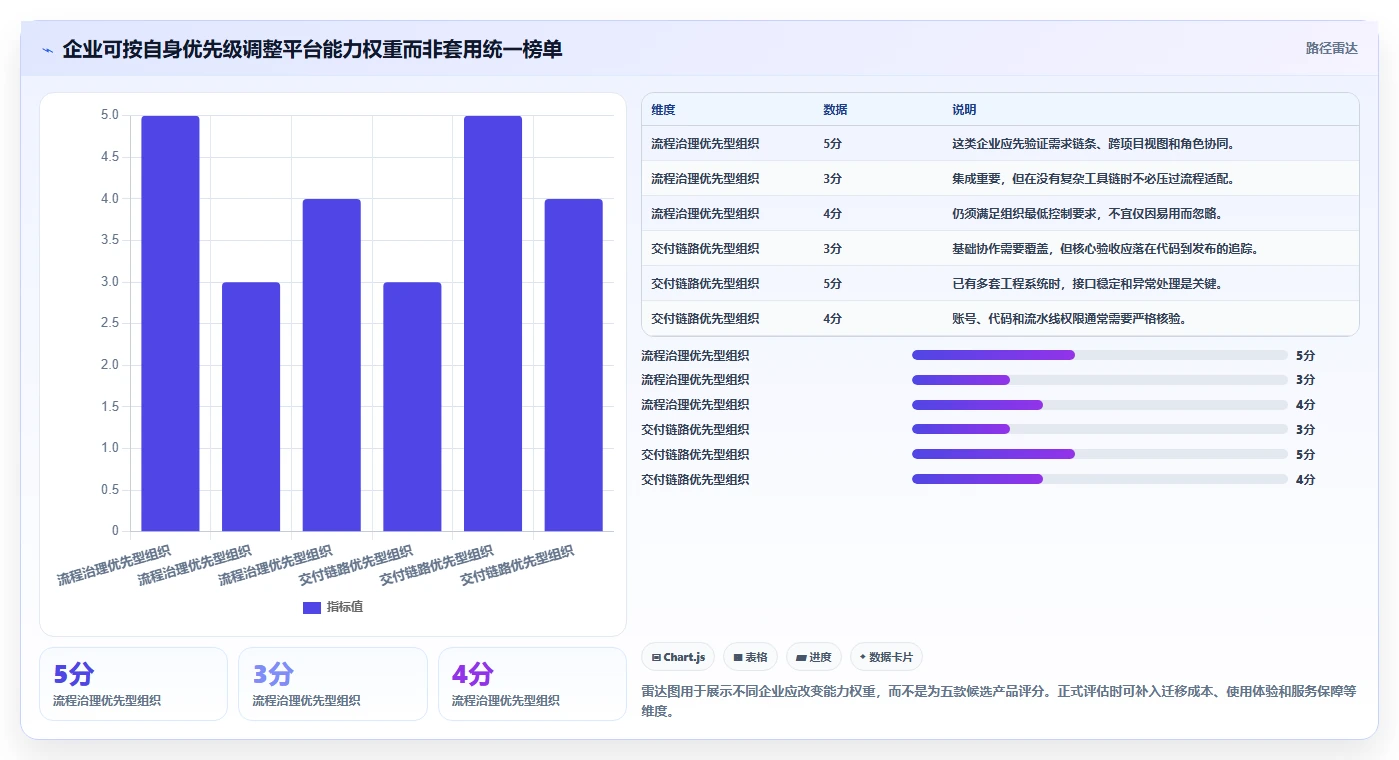Click the 交付链路优先型组织 cell in the 接口稳定 row
The height and width of the screenshot is (760, 1399).
pyautogui.click(x=705, y=284)
